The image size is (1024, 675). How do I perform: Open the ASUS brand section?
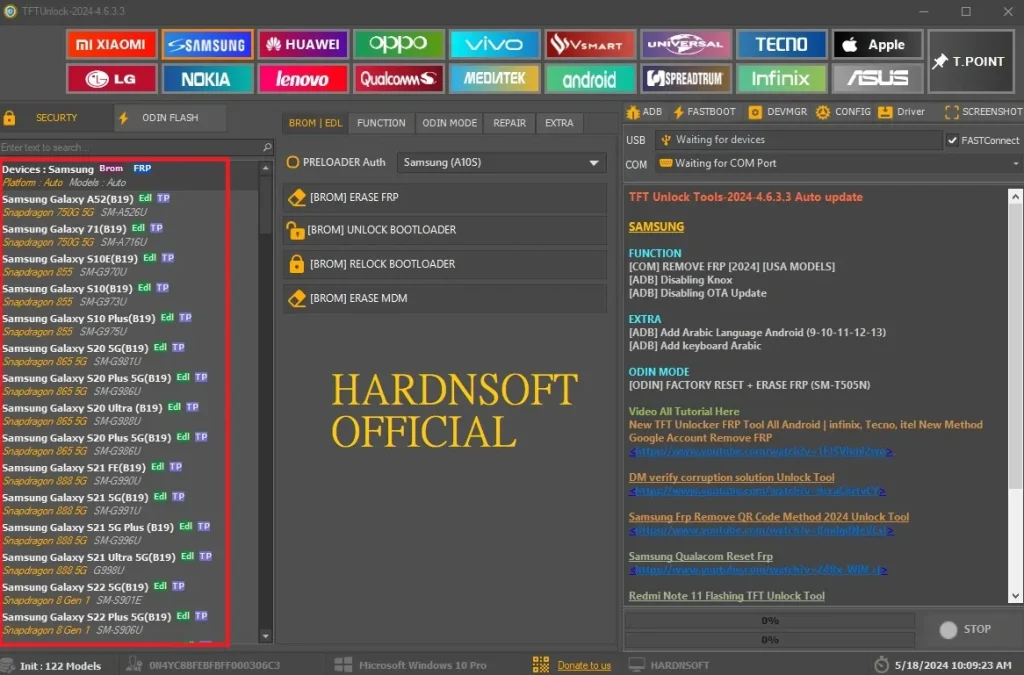click(877, 79)
